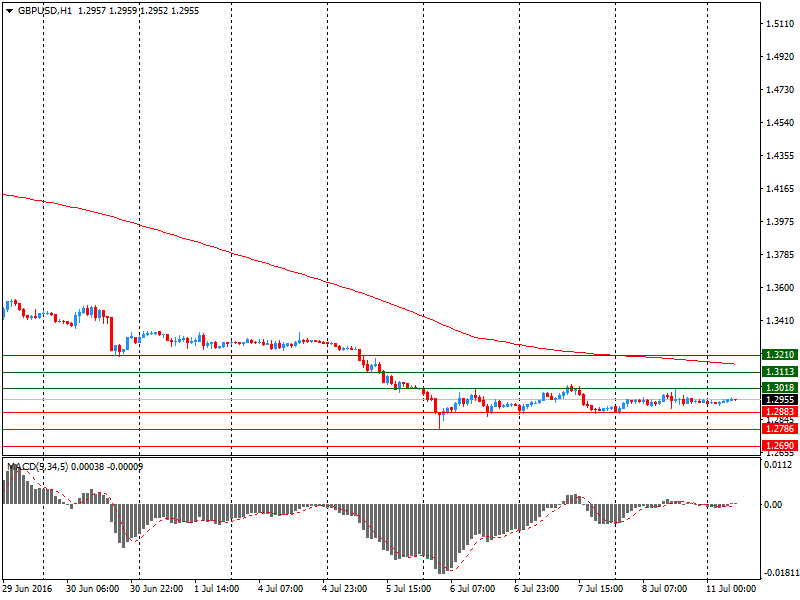Viewport: 800px width, 600px height.
Task: Click the 6 Jul 07:00 time label
Action: [x=472, y=589]
